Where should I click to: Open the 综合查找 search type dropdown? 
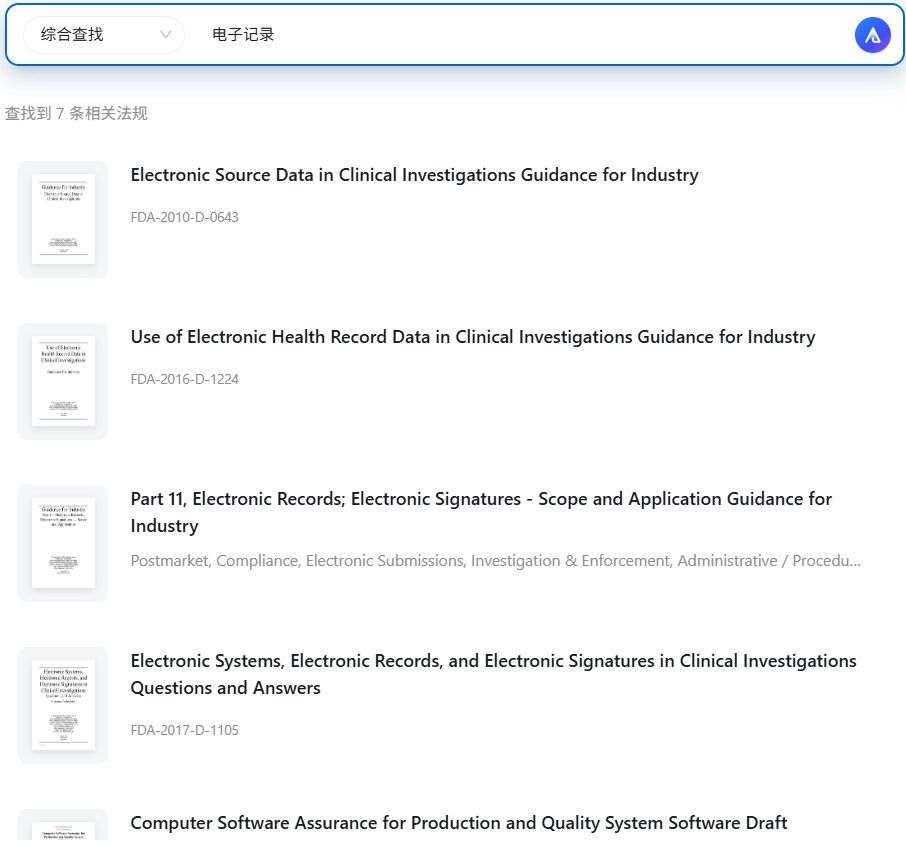coord(104,35)
